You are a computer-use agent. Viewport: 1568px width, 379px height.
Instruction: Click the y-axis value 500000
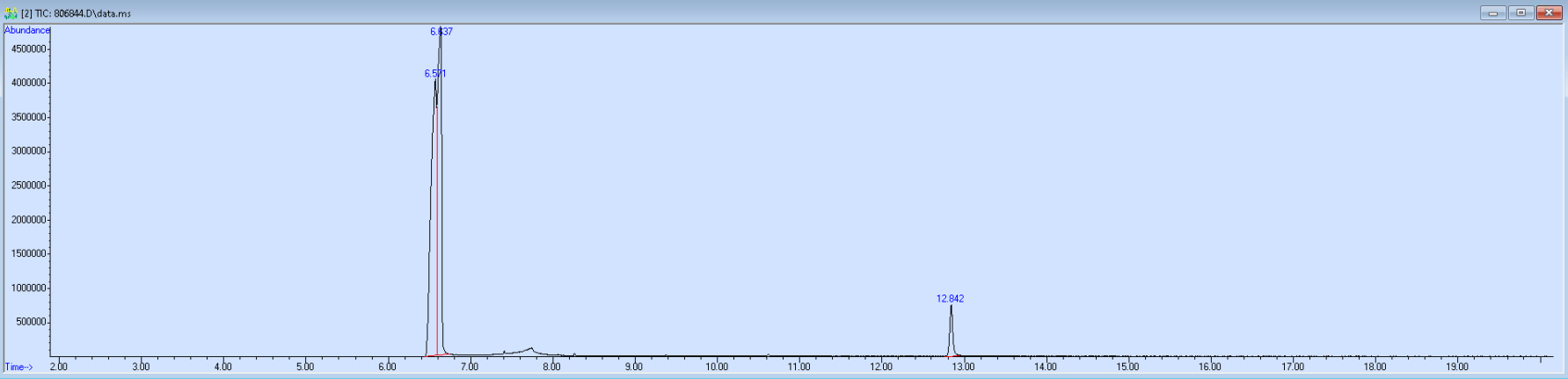tap(31, 322)
